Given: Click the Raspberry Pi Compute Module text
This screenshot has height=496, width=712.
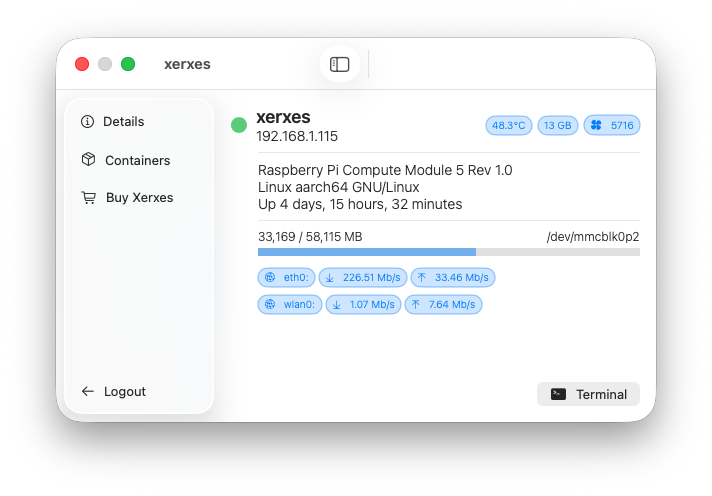Looking at the screenshot, I should (385, 170).
